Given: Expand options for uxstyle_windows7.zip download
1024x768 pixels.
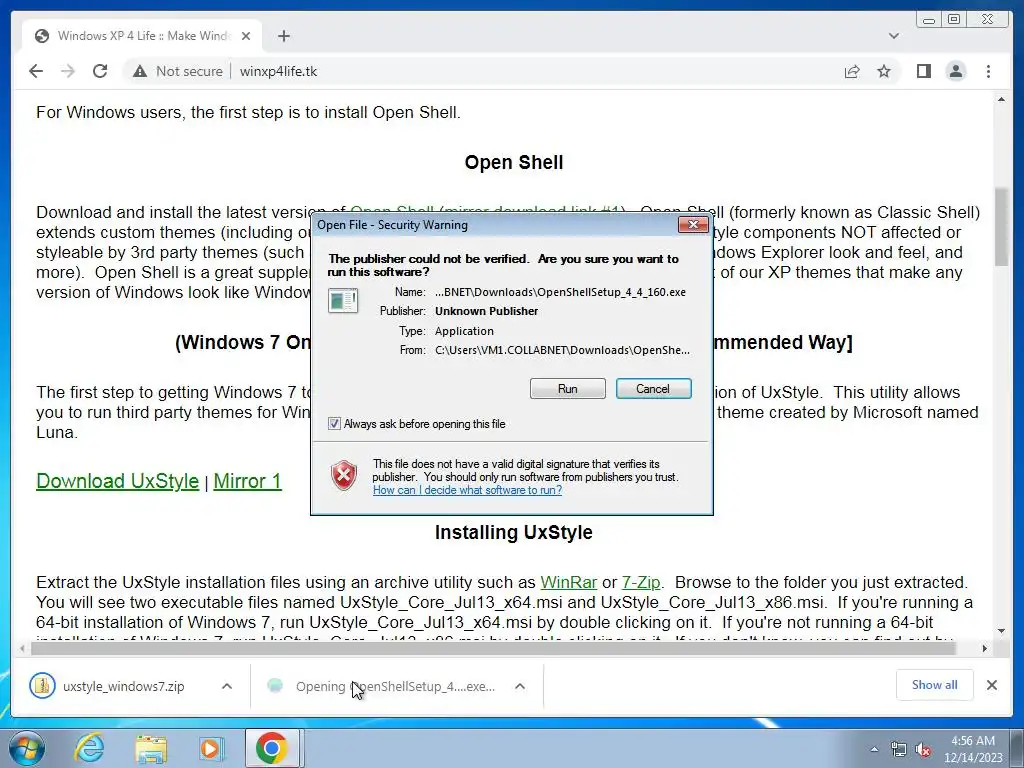Looking at the screenshot, I should (227, 686).
